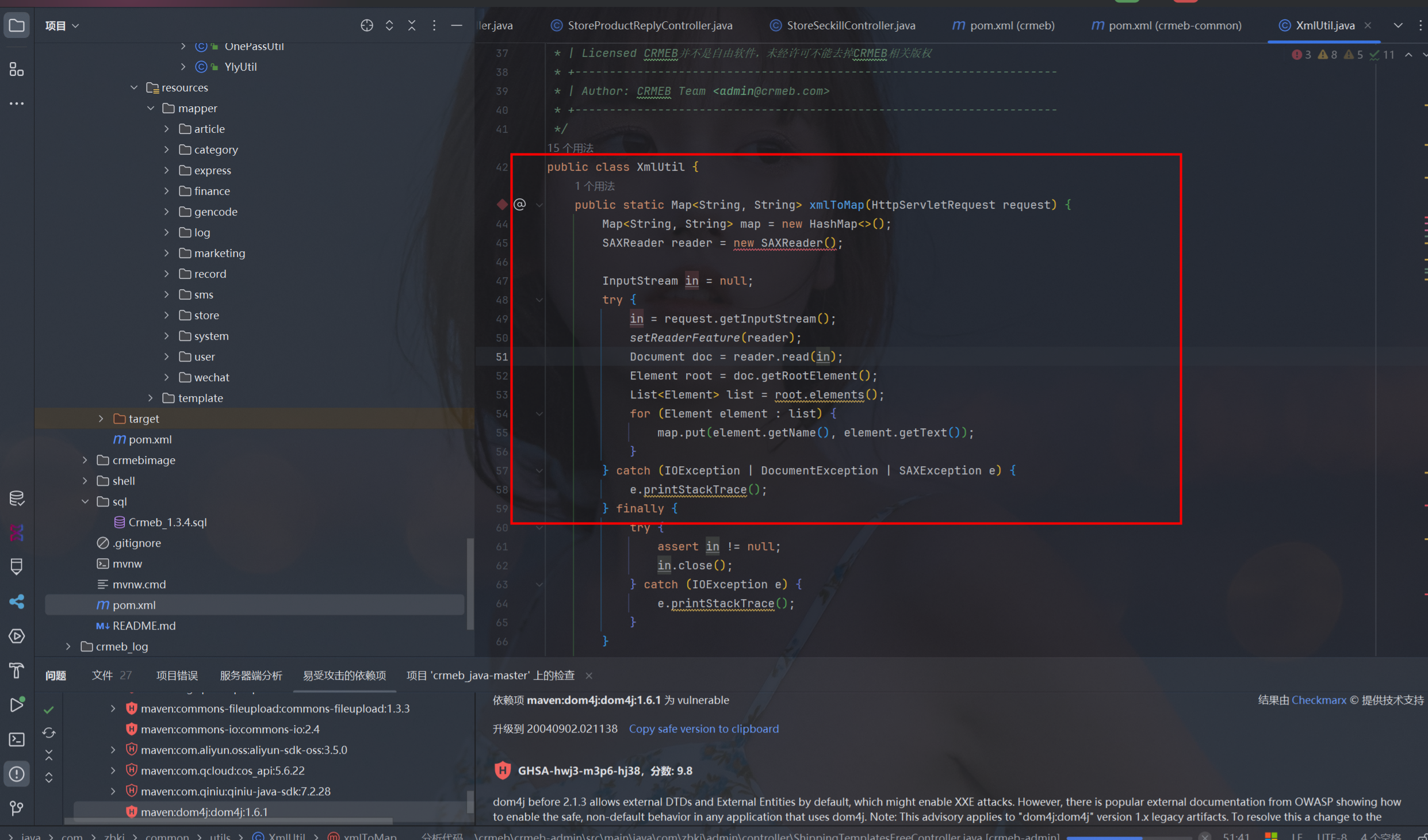Select Crmeb_1.3.4.sql file in tree

point(167,522)
